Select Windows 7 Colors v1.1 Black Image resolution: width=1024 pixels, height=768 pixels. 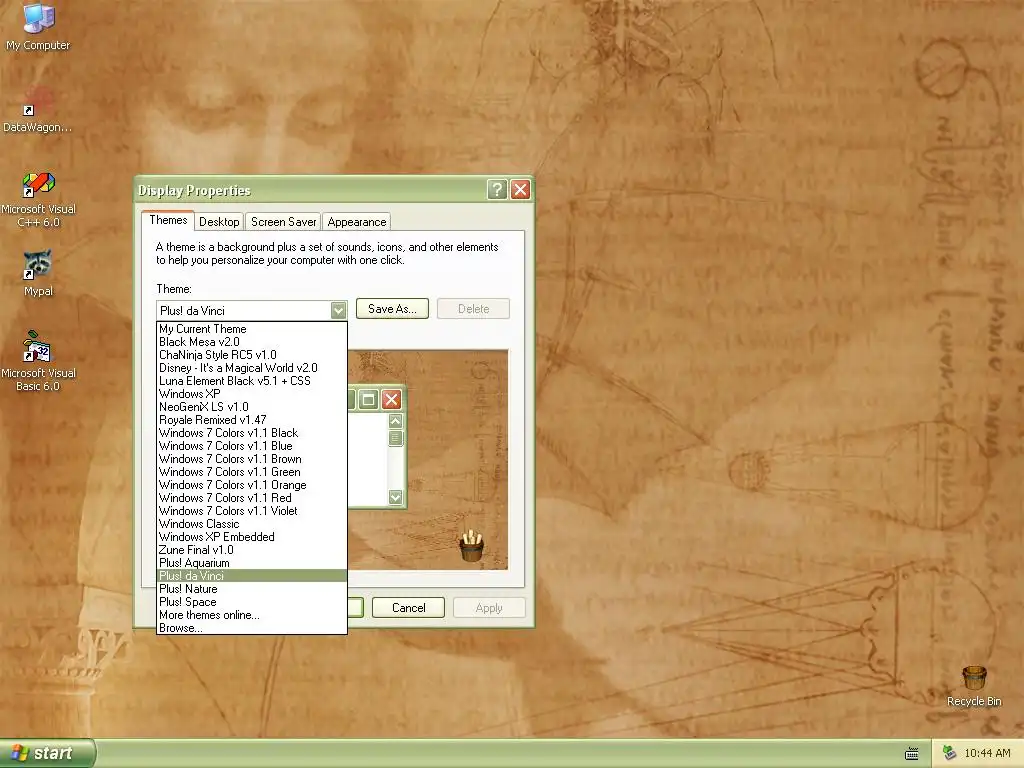click(252, 433)
